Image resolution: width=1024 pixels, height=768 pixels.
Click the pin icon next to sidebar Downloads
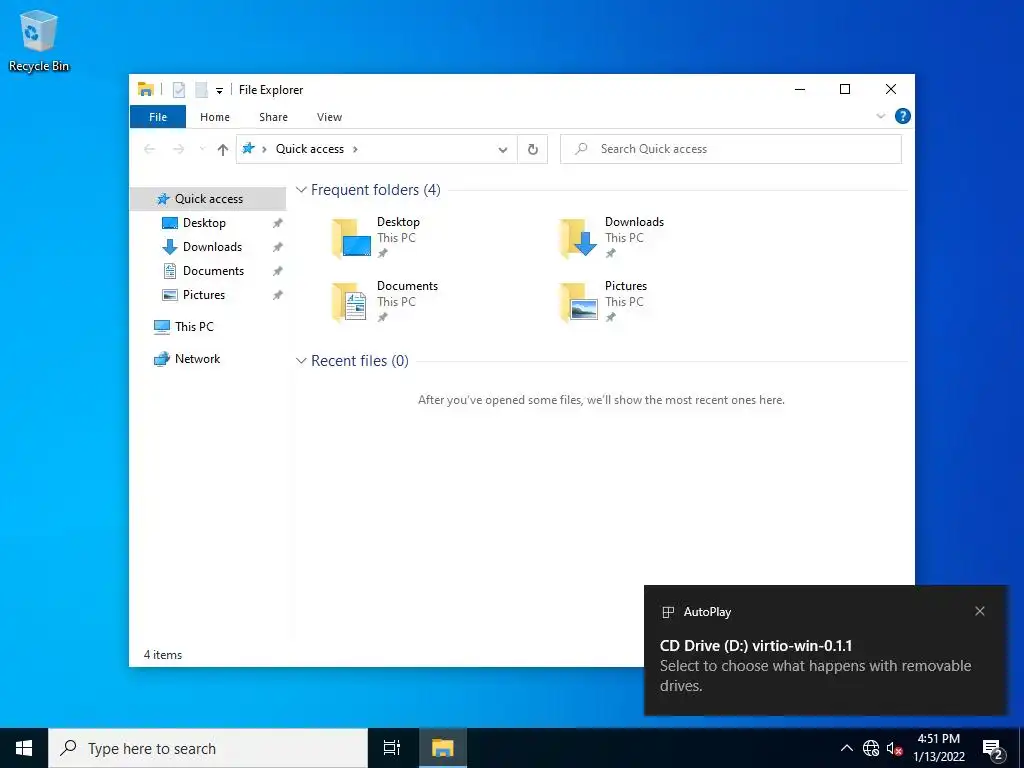(278, 247)
